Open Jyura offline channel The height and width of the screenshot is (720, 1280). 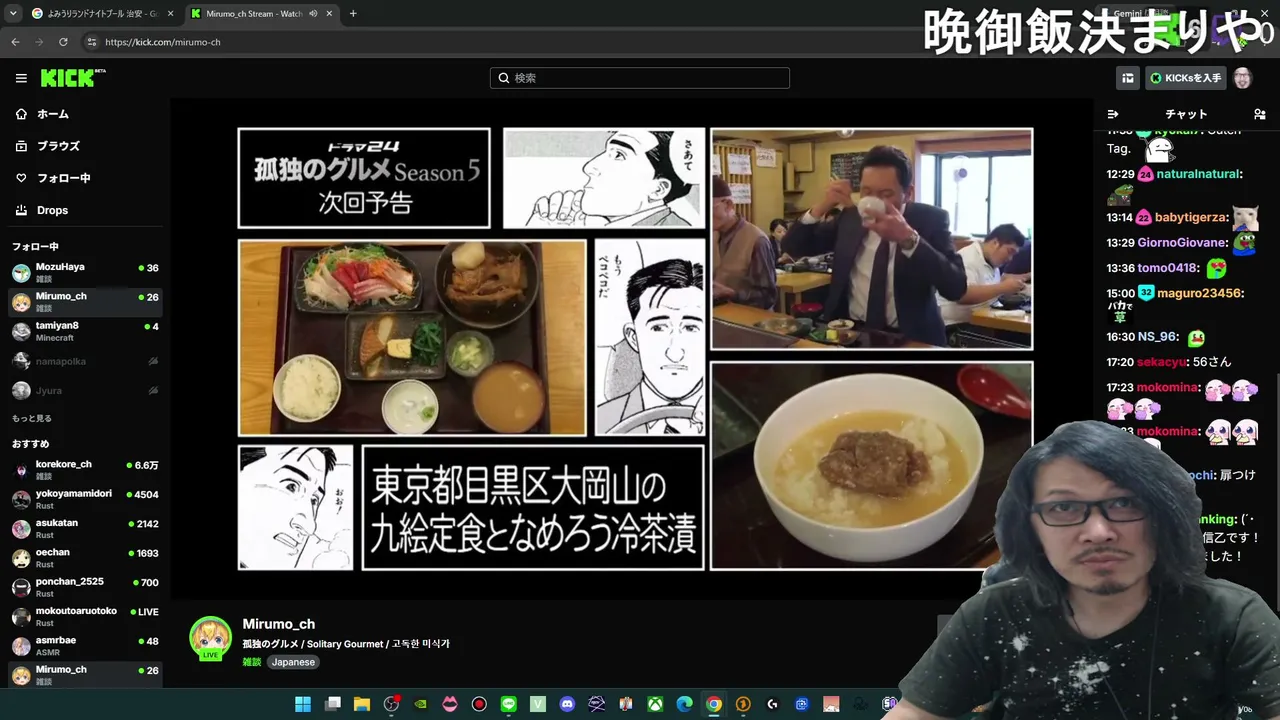tap(85, 391)
